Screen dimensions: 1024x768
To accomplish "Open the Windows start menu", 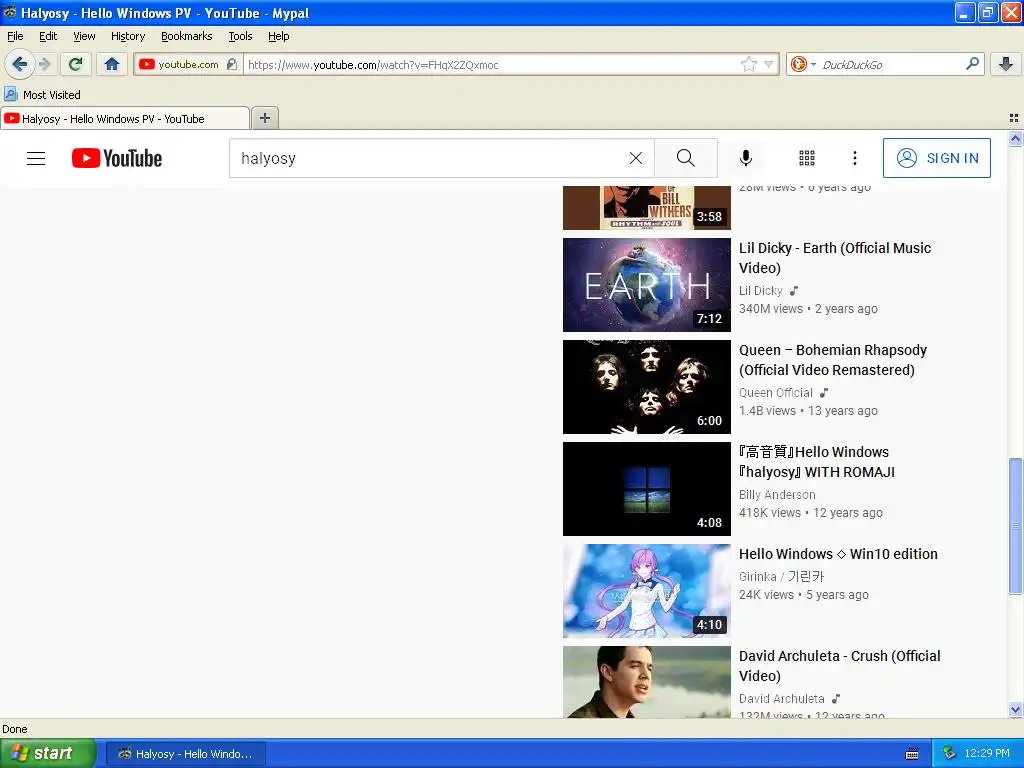I will (x=47, y=753).
